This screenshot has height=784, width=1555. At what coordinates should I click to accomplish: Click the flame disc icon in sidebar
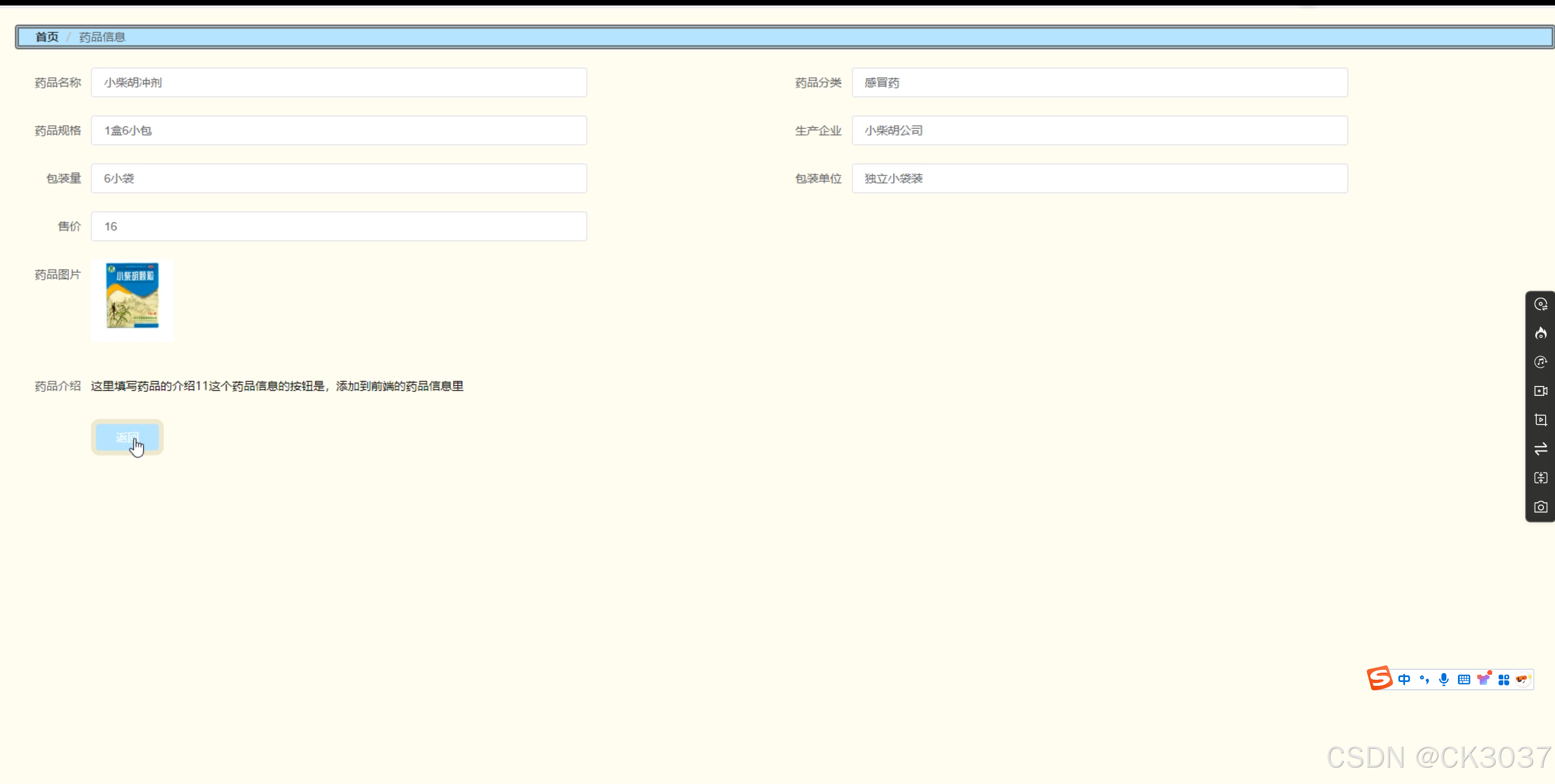[x=1541, y=333]
